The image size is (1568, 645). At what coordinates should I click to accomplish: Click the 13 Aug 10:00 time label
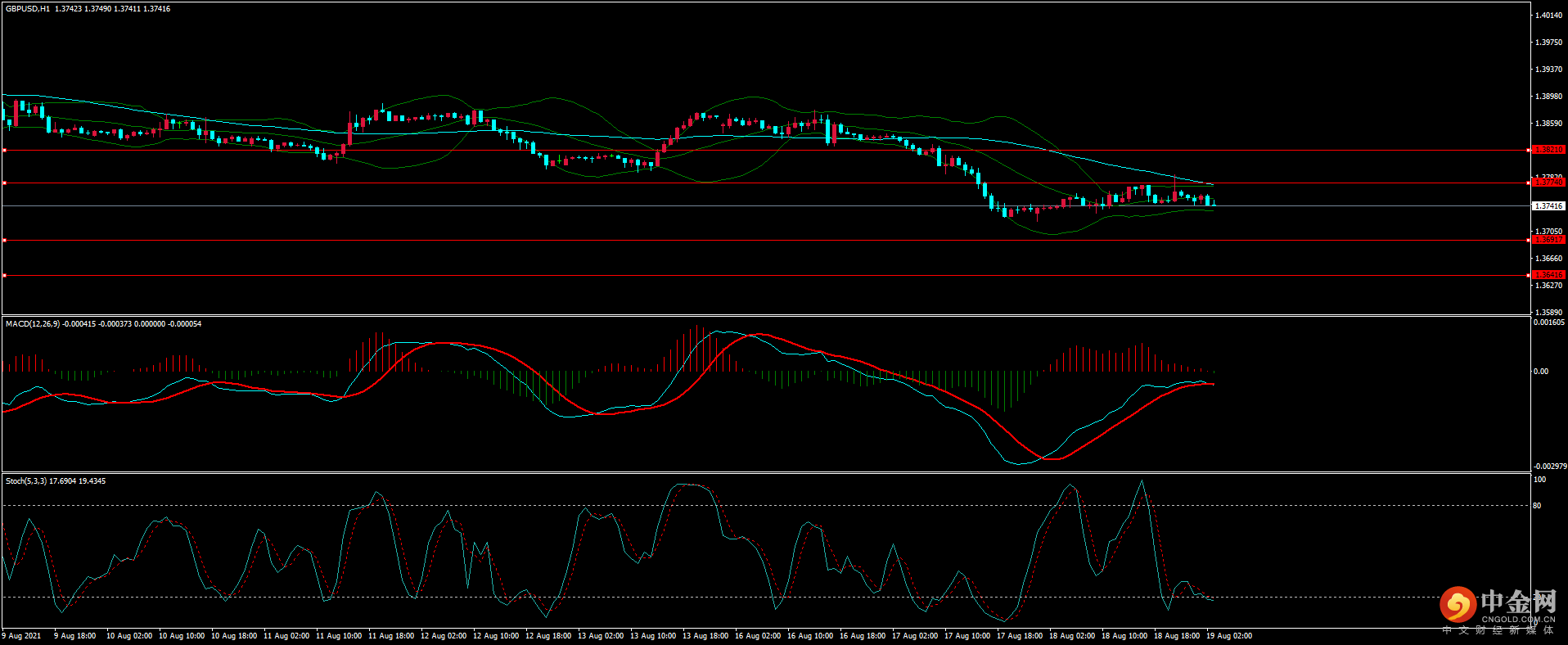652,636
